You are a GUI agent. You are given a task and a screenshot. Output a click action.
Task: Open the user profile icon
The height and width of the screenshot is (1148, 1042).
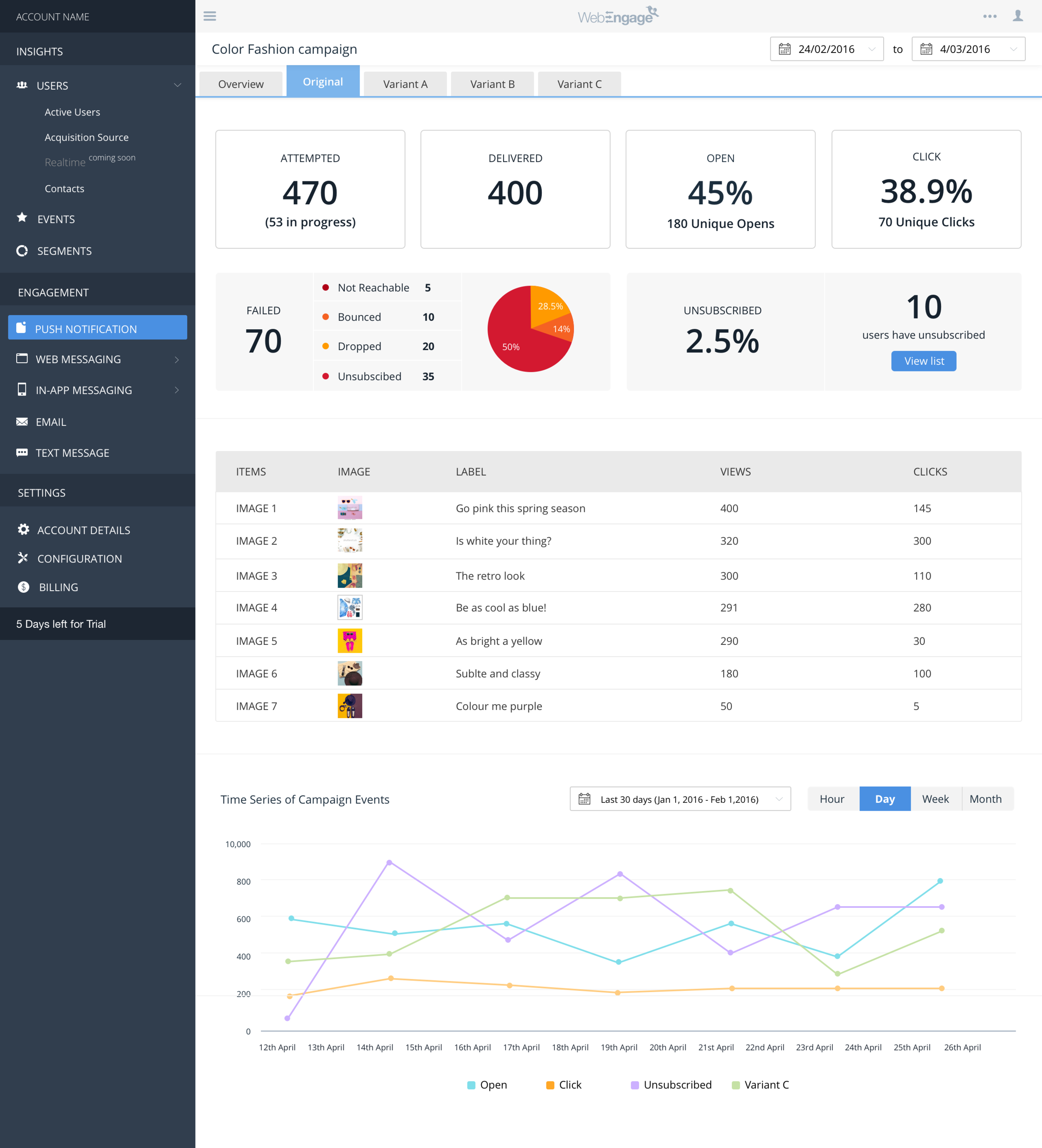point(1017,16)
